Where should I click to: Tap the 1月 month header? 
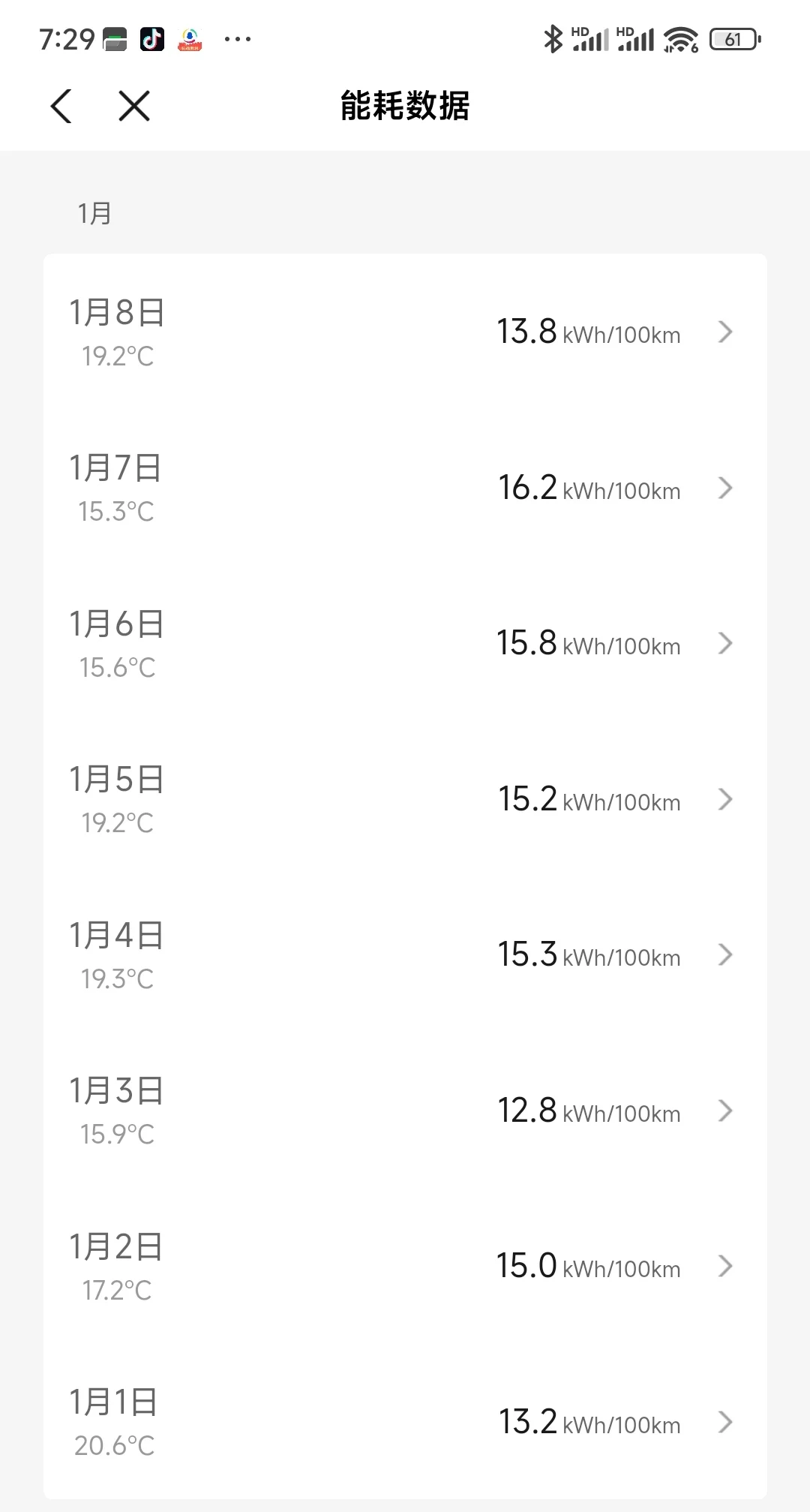coord(94,214)
